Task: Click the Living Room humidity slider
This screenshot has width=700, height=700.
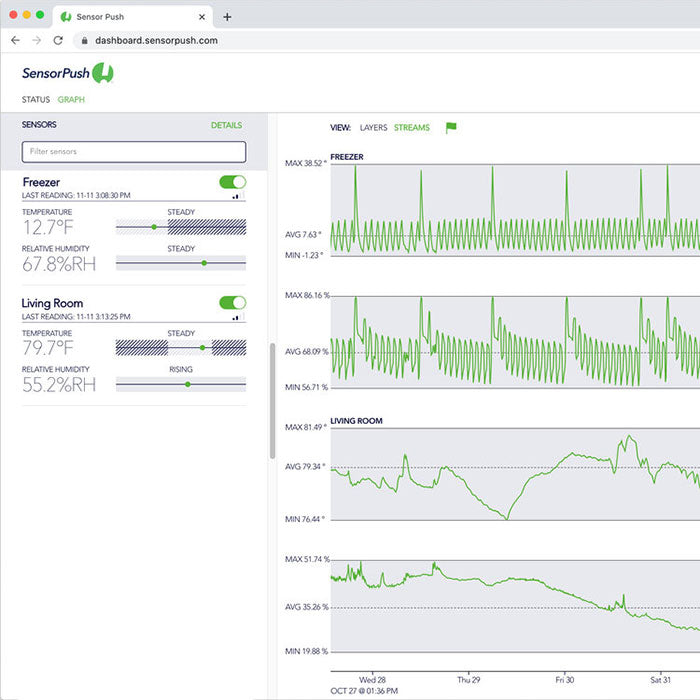Action: pos(181,384)
